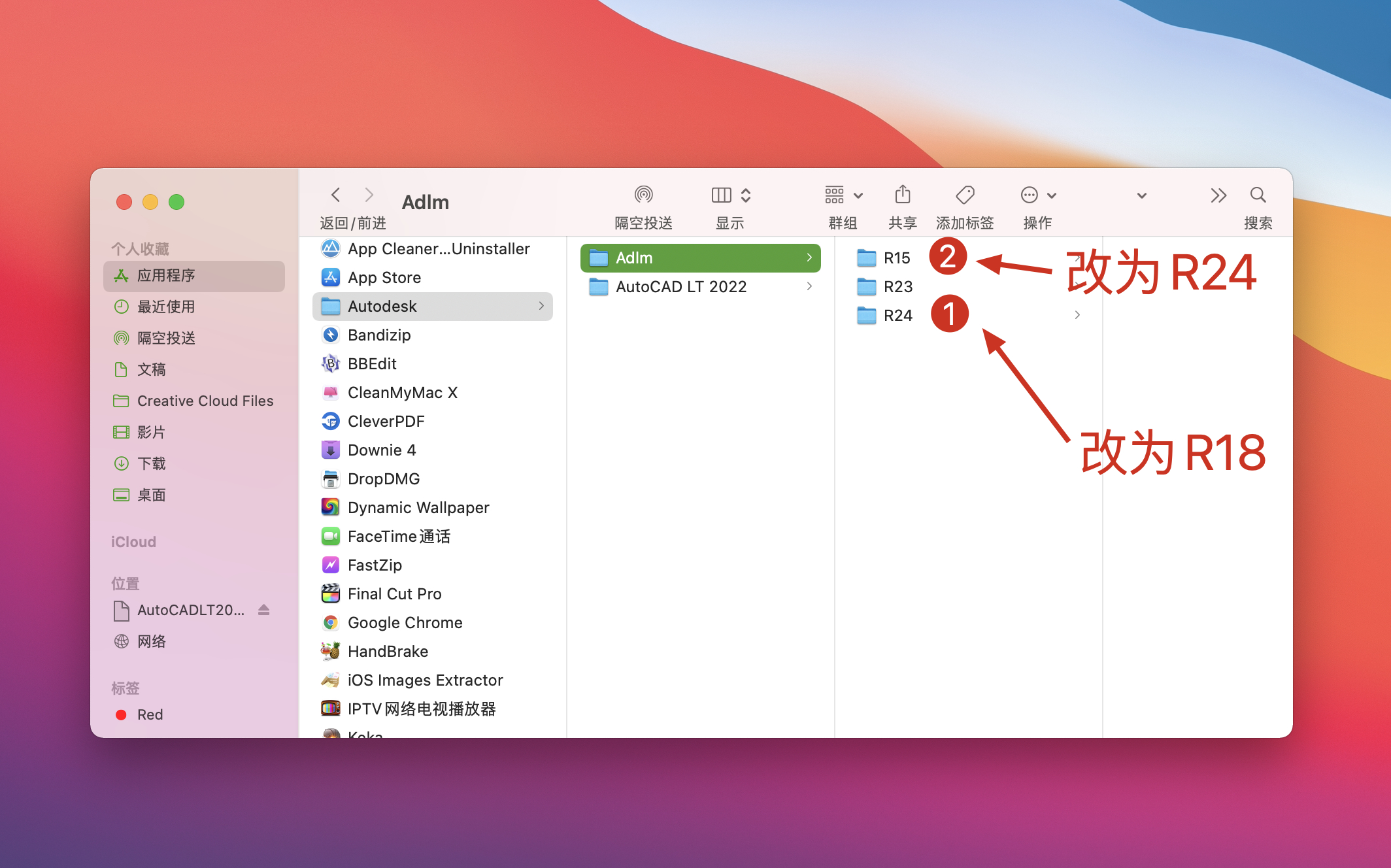The width and height of the screenshot is (1391, 868).
Task: Click the AirDrop toolbar icon
Action: pyautogui.click(x=643, y=195)
